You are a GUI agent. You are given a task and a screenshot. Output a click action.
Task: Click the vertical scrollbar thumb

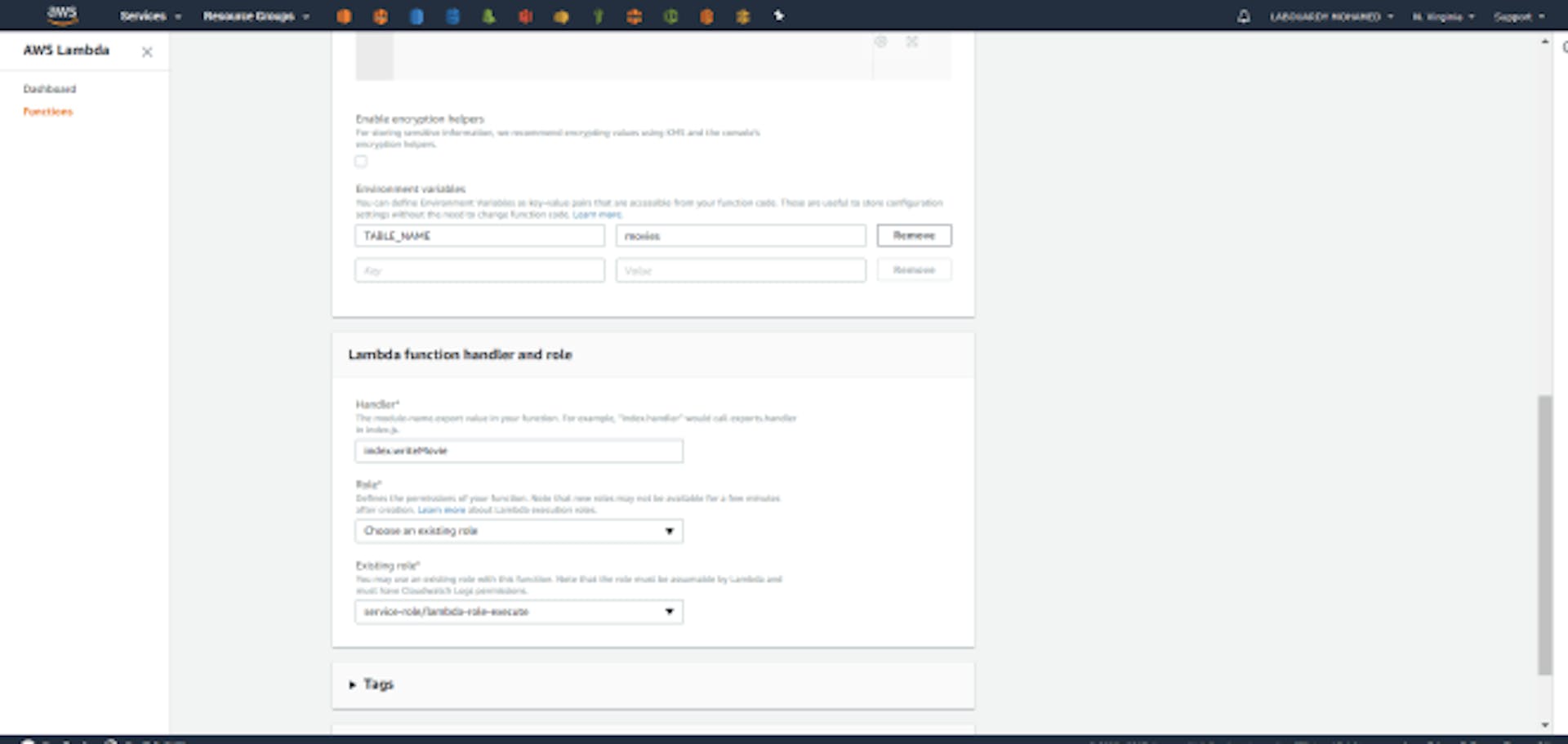click(x=1544, y=535)
